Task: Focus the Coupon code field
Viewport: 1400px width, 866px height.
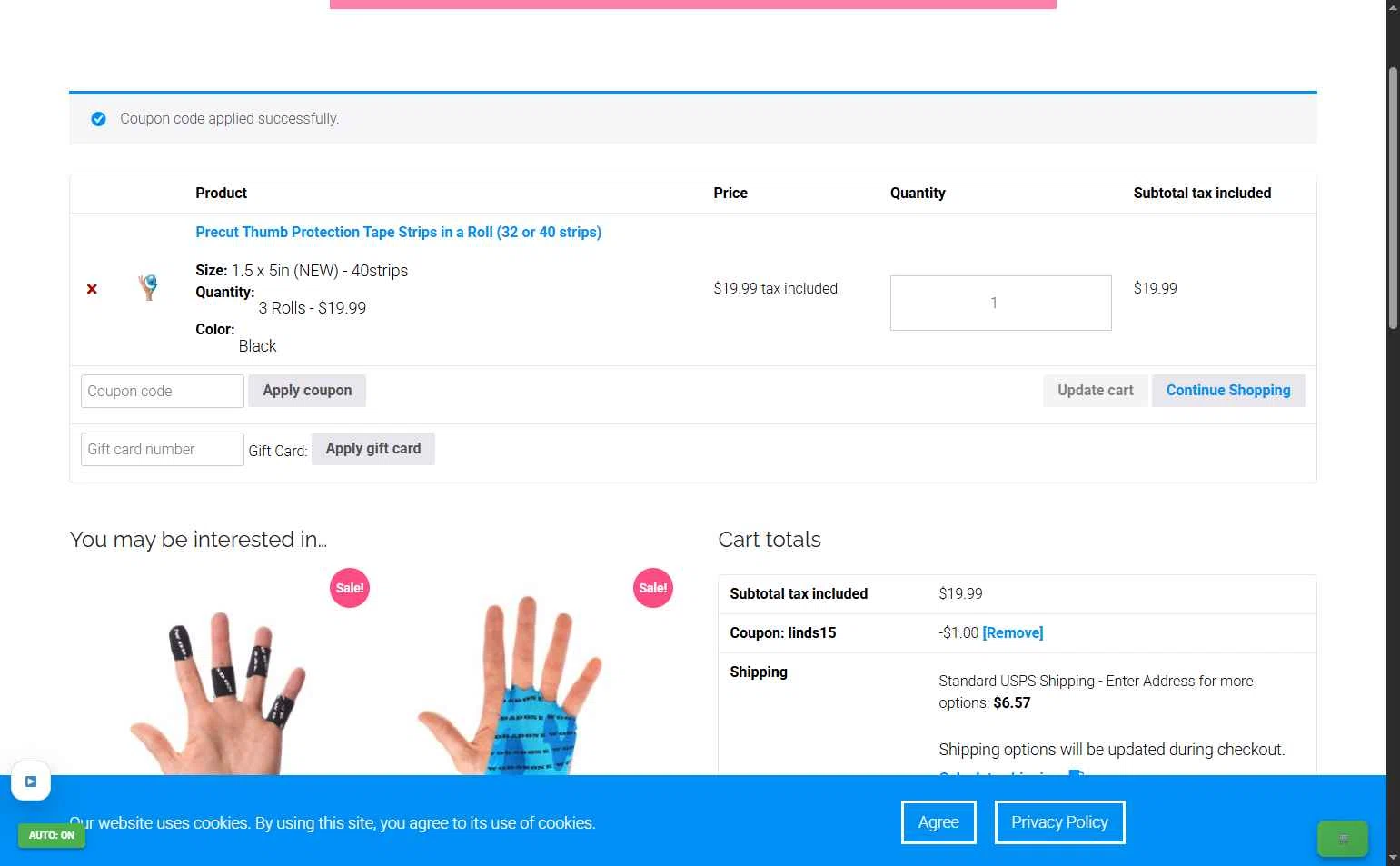Action: click(163, 391)
